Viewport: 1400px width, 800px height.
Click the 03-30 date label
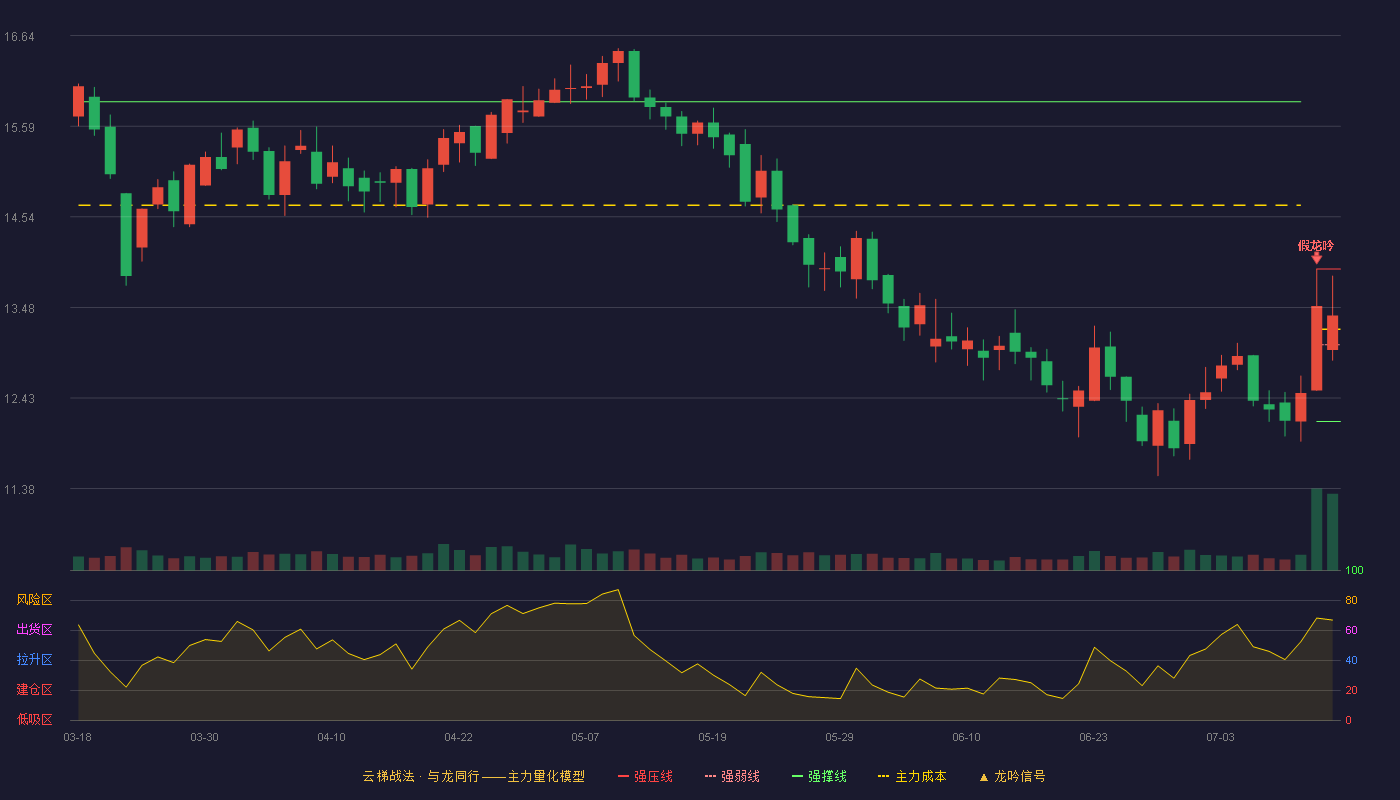click(204, 737)
